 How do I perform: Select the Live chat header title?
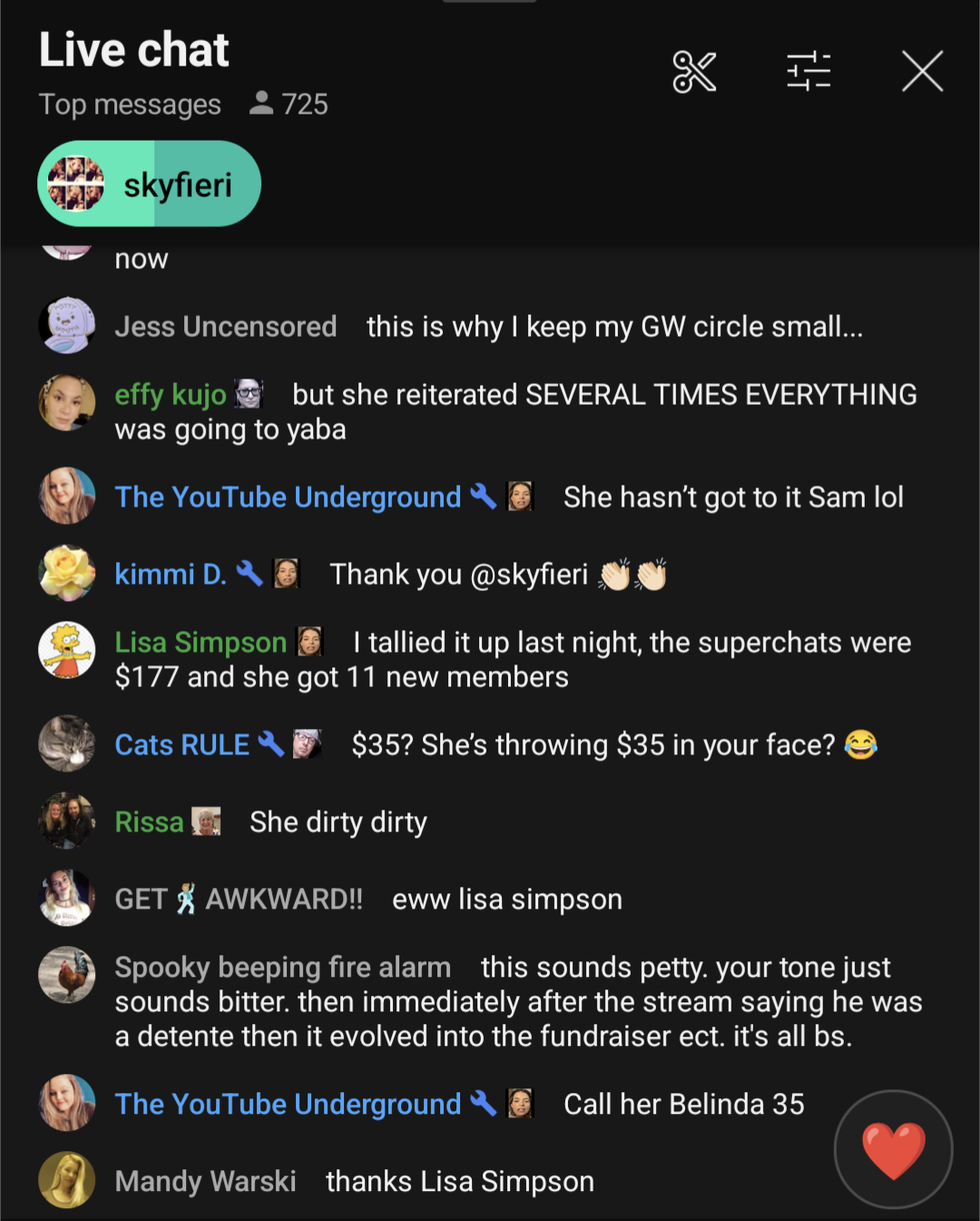134,49
